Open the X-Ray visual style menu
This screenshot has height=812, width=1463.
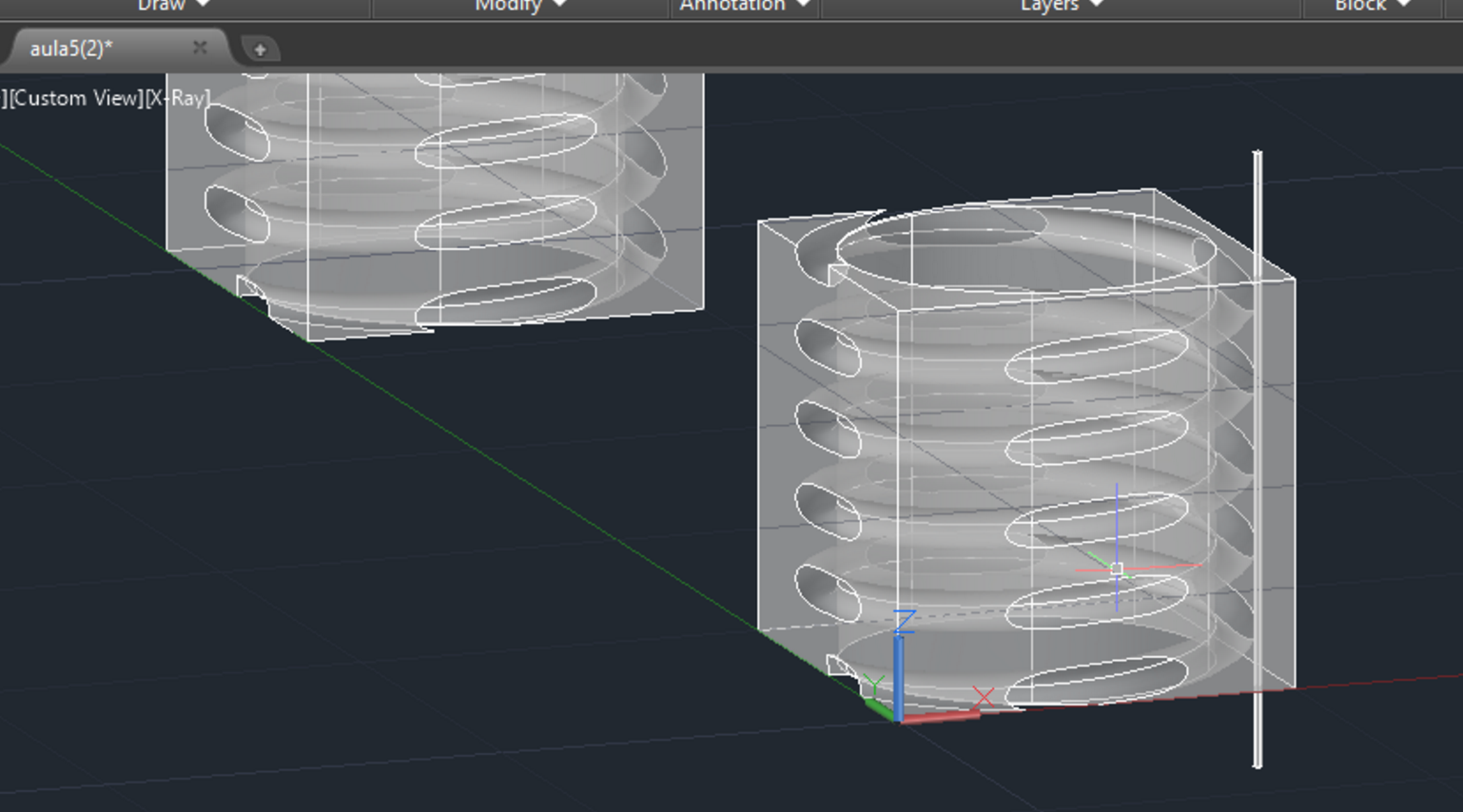pos(178,98)
